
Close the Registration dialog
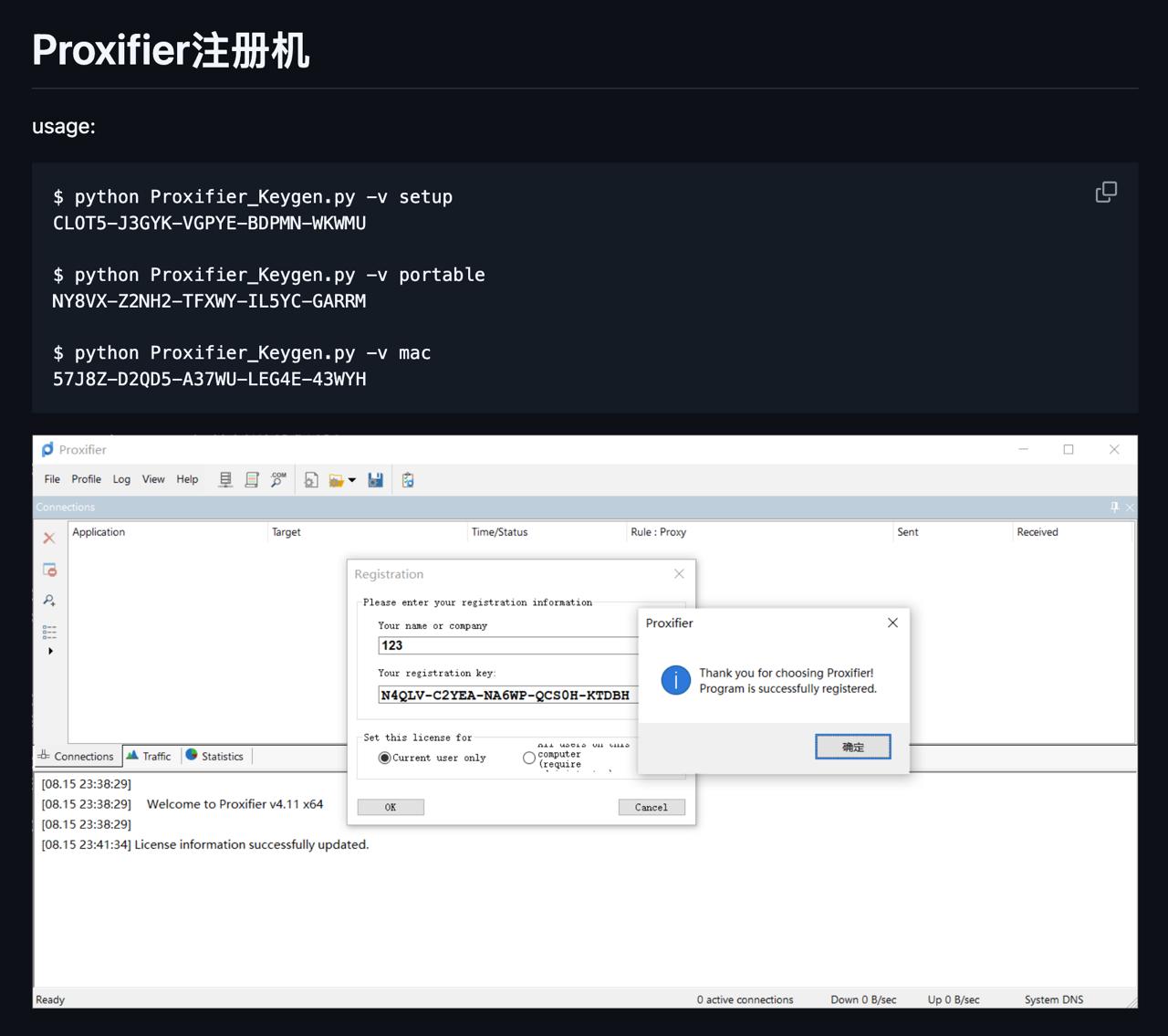point(679,574)
